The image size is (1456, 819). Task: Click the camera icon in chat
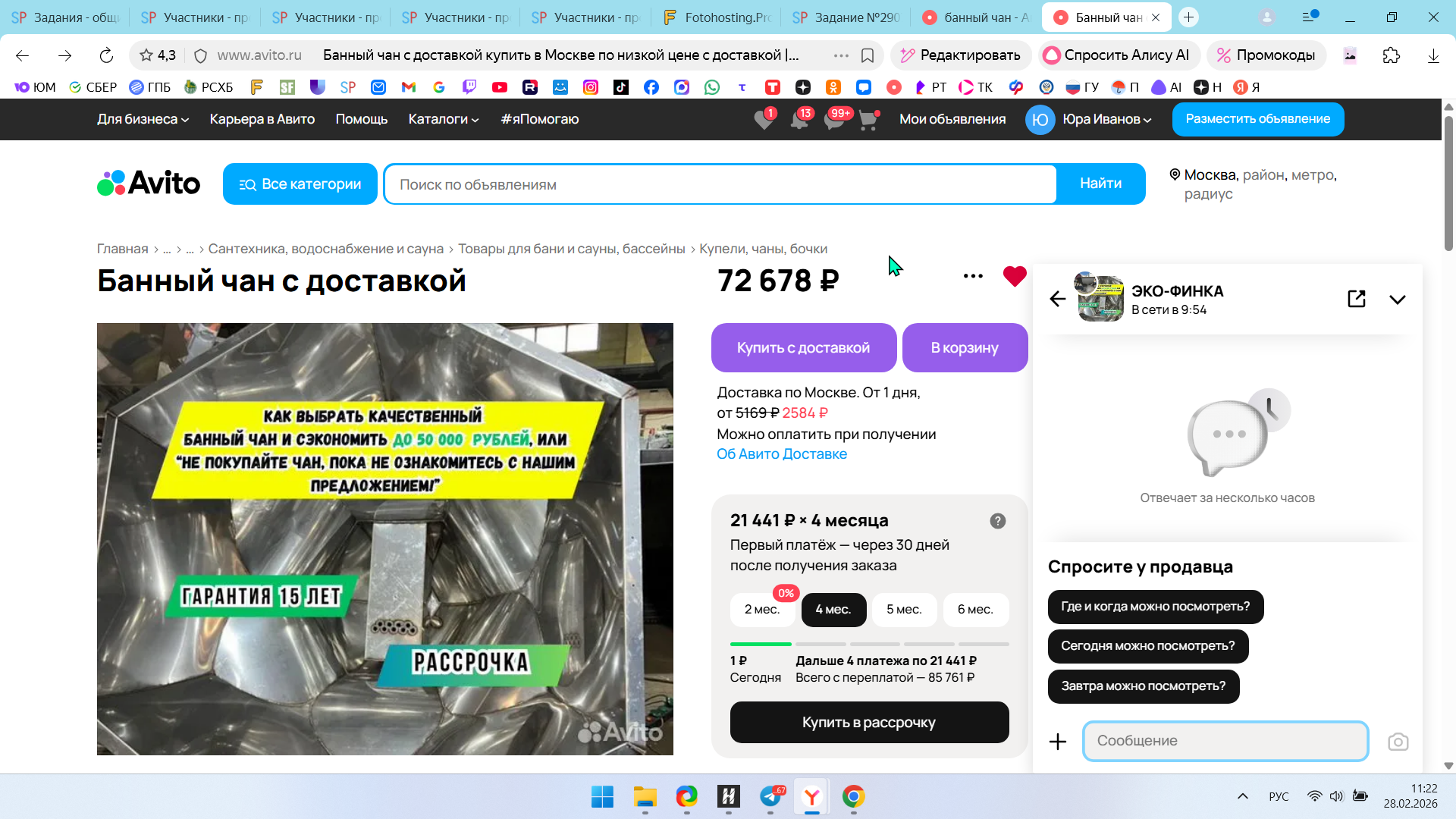tap(1398, 742)
